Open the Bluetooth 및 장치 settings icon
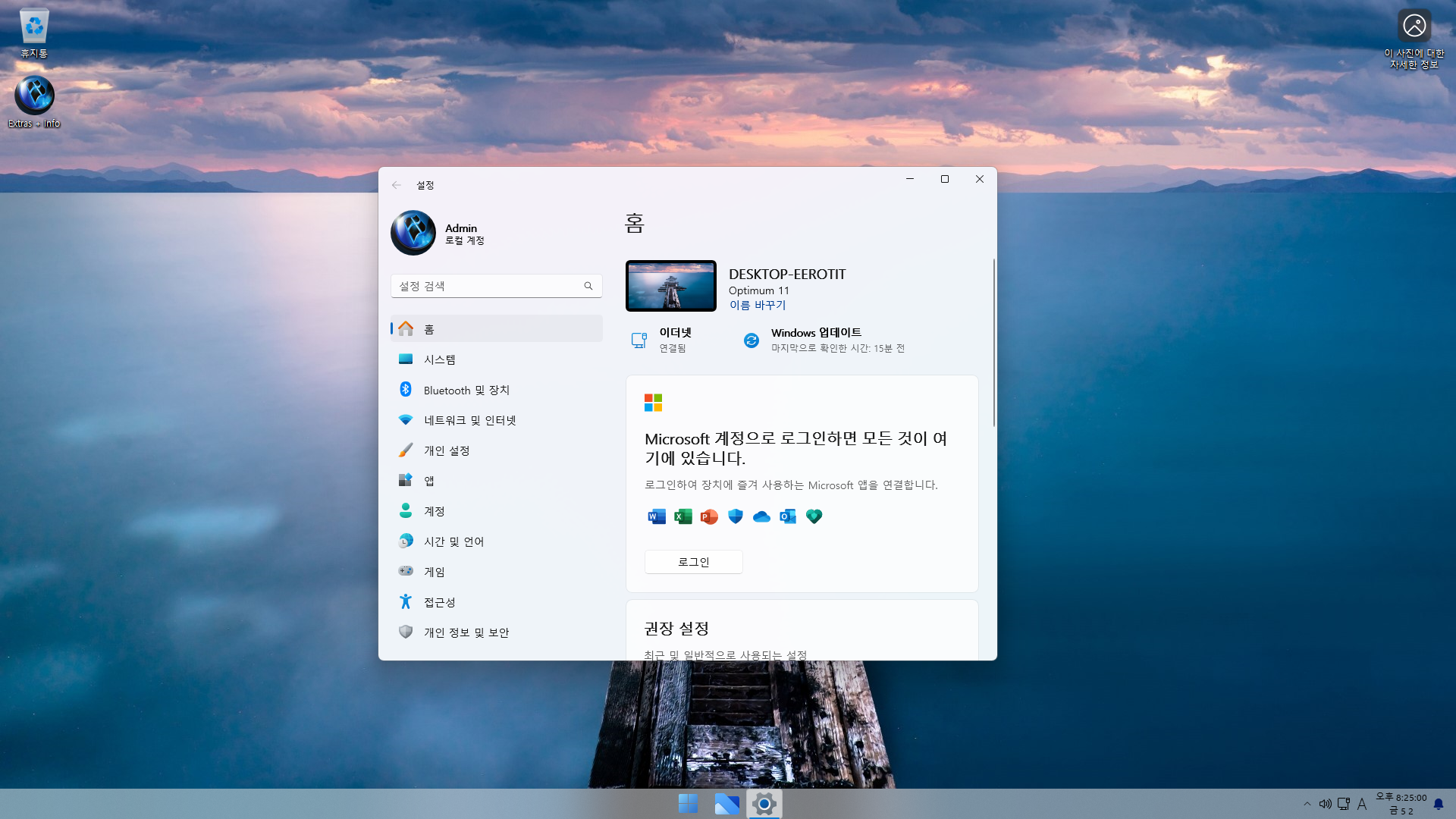The width and height of the screenshot is (1456, 819). point(406,390)
